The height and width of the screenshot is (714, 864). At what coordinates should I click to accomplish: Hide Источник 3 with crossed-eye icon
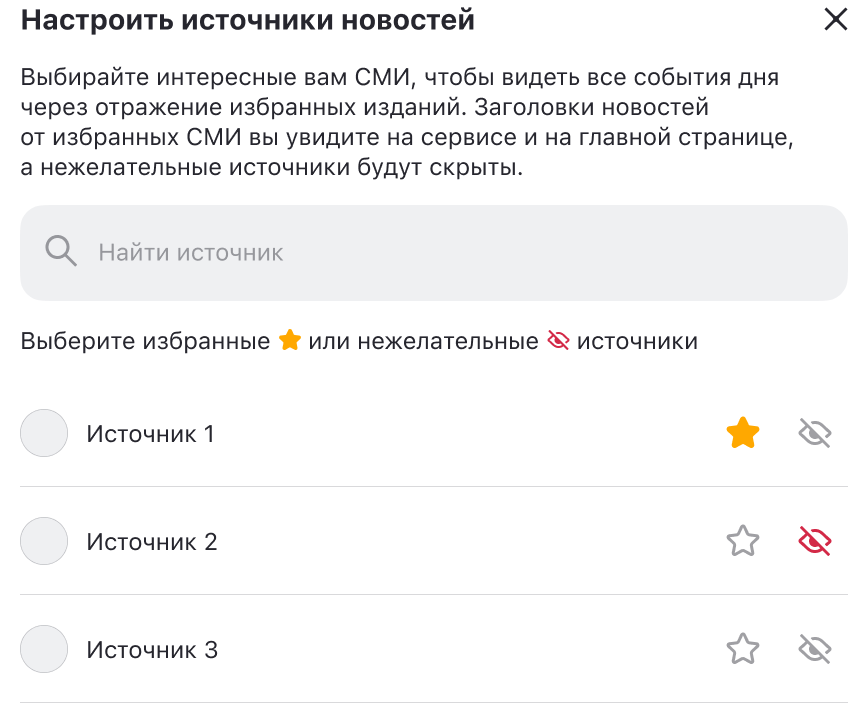[x=814, y=649]
